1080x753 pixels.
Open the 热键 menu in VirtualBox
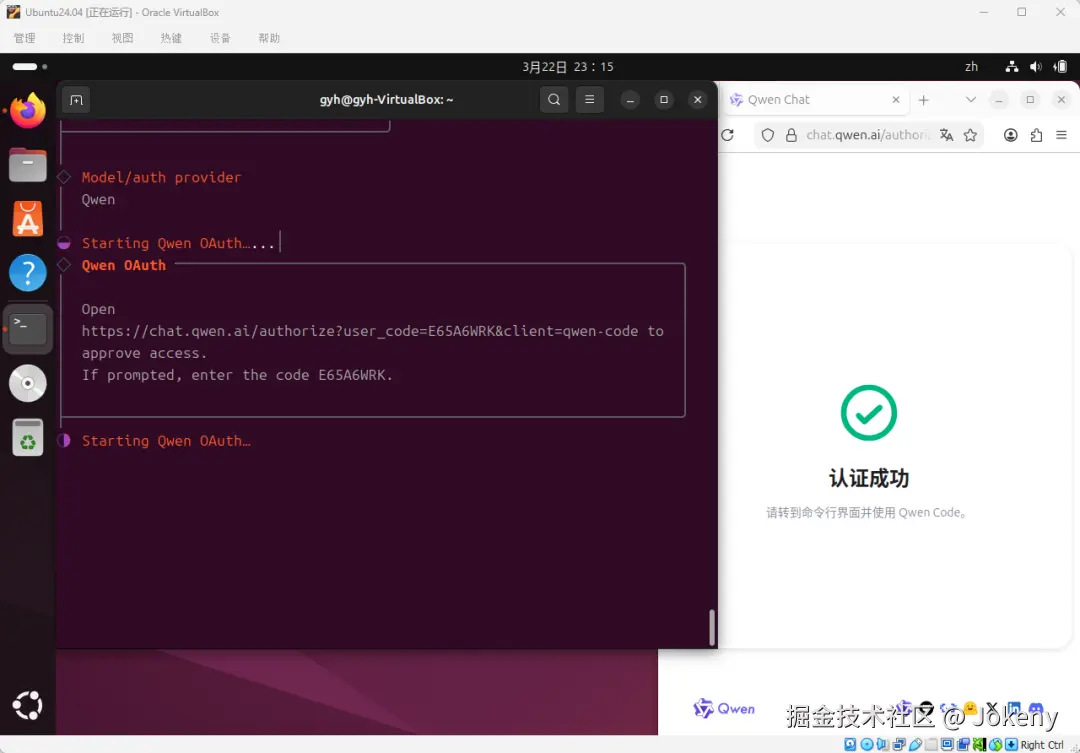171,38
